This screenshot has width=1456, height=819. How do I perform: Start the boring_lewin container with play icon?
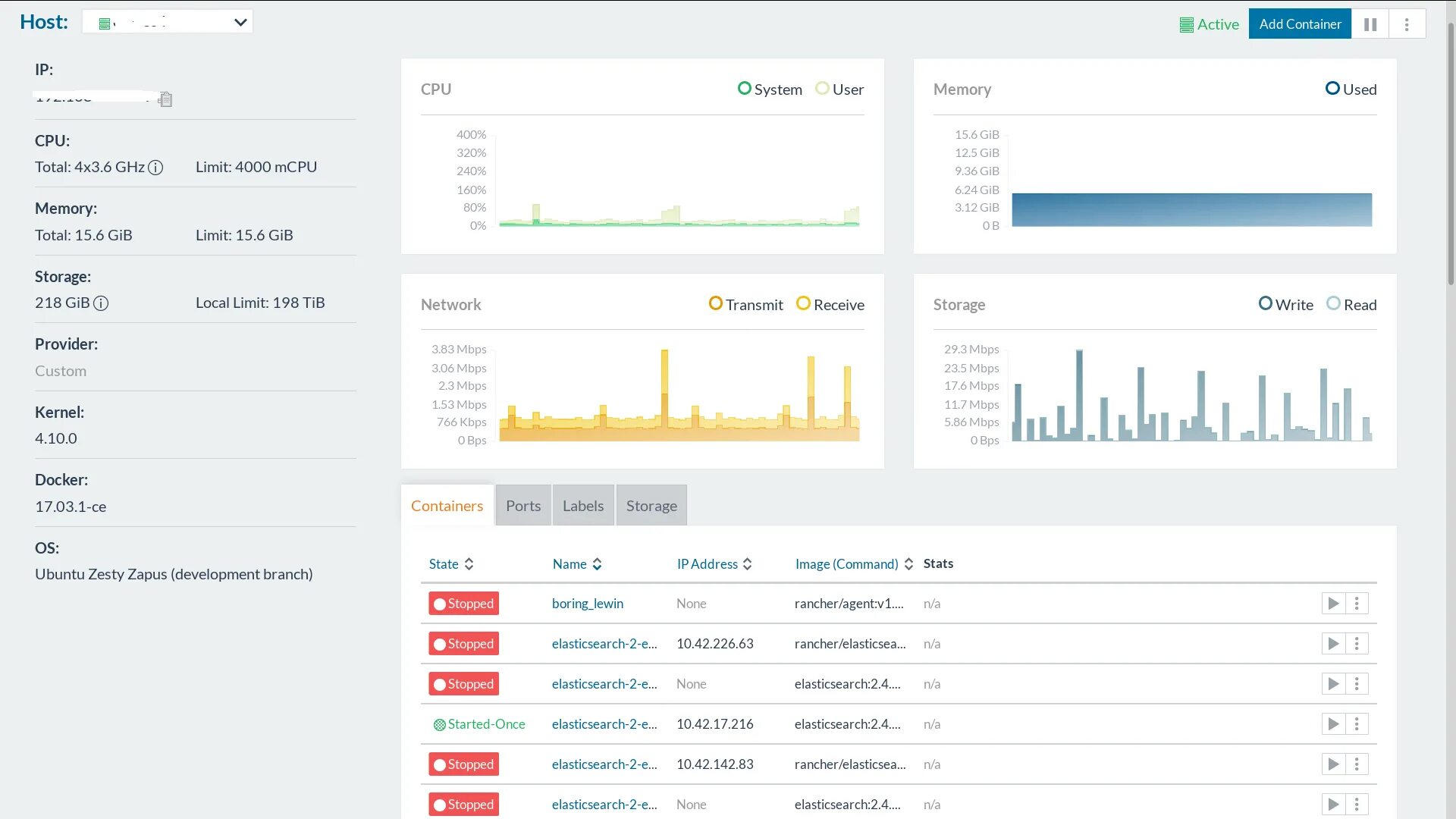[x=1333, y=604]
